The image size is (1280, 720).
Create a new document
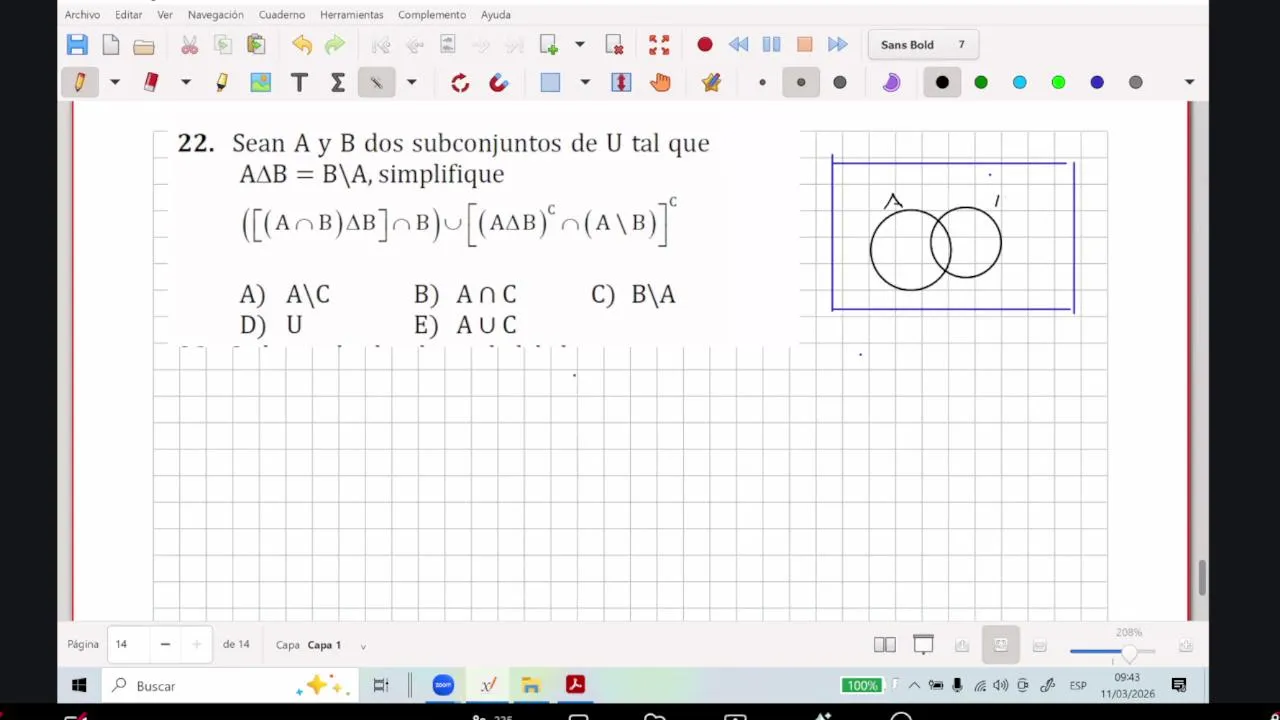pyautogui.click(x=111, y=45)
